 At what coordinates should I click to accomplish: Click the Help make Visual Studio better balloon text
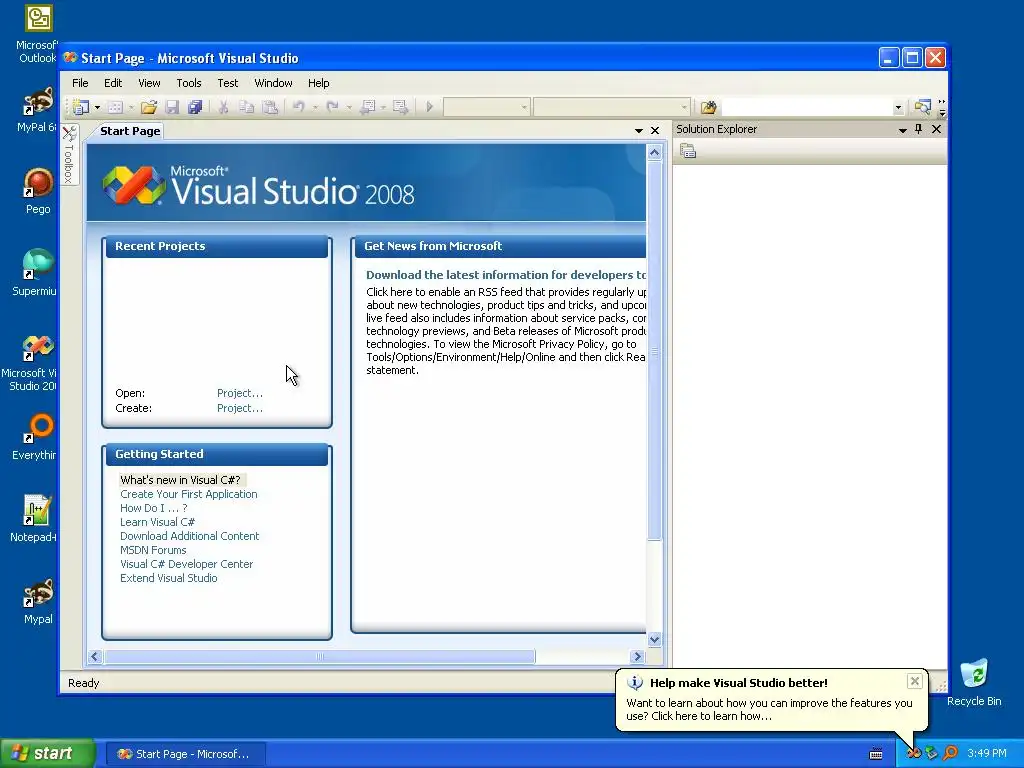[769, 710]
